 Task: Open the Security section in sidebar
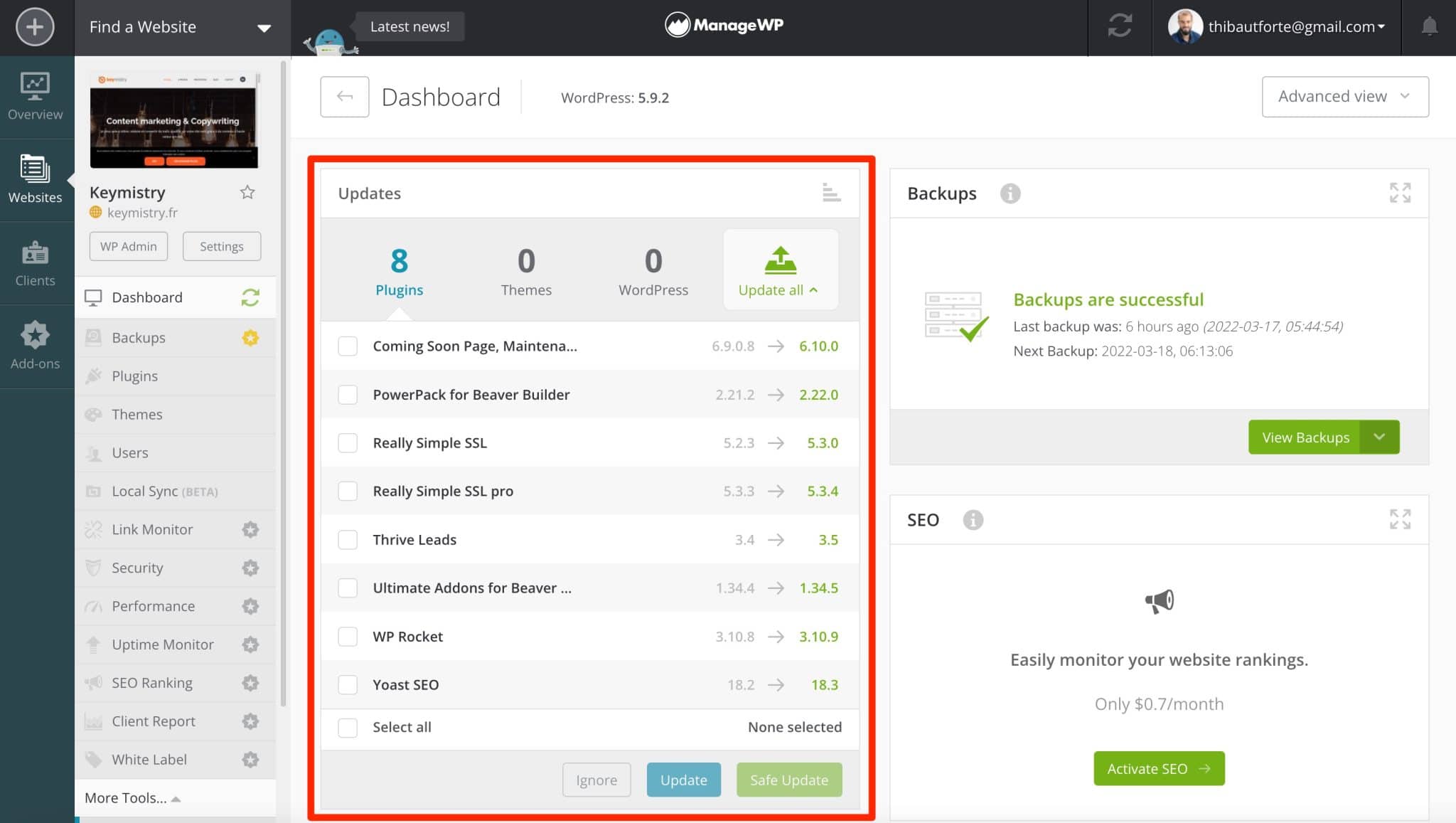click(137, 567)
